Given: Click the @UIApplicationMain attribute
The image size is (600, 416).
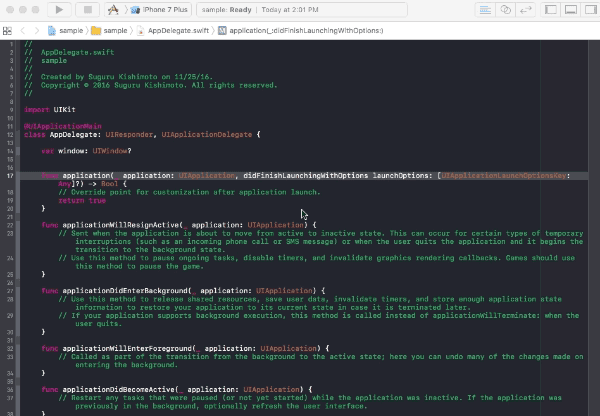Looking at the screenshot, I should tap(63, 126).
